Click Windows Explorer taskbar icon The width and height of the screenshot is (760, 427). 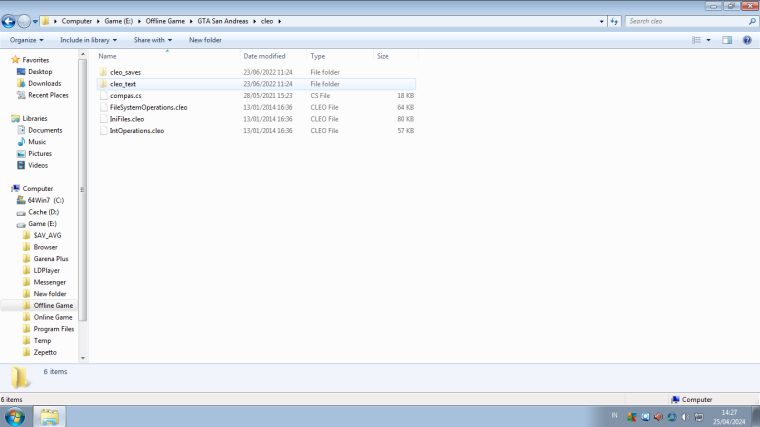(49, 416)
